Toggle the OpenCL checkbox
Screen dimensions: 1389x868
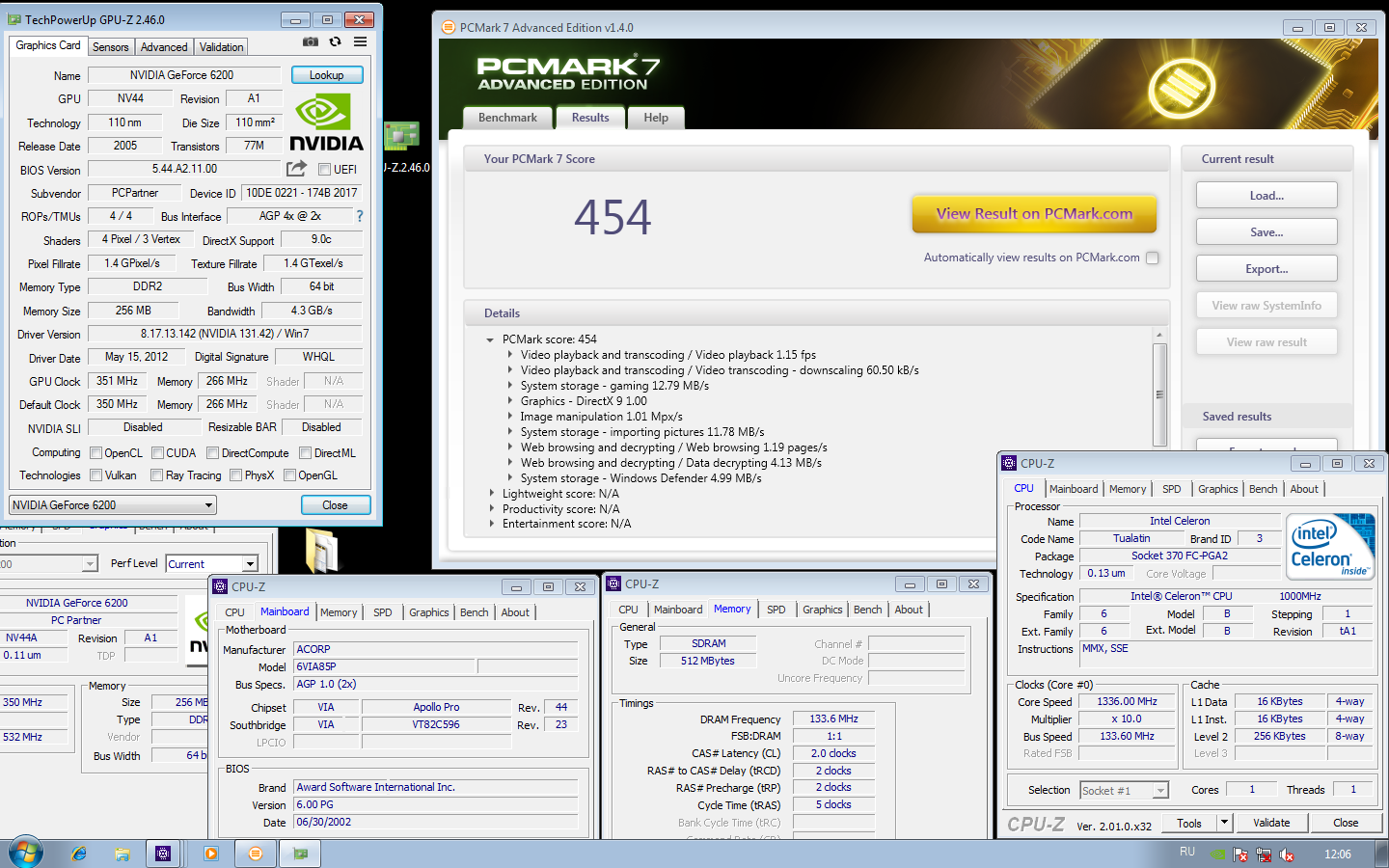(x=96, y=453)
